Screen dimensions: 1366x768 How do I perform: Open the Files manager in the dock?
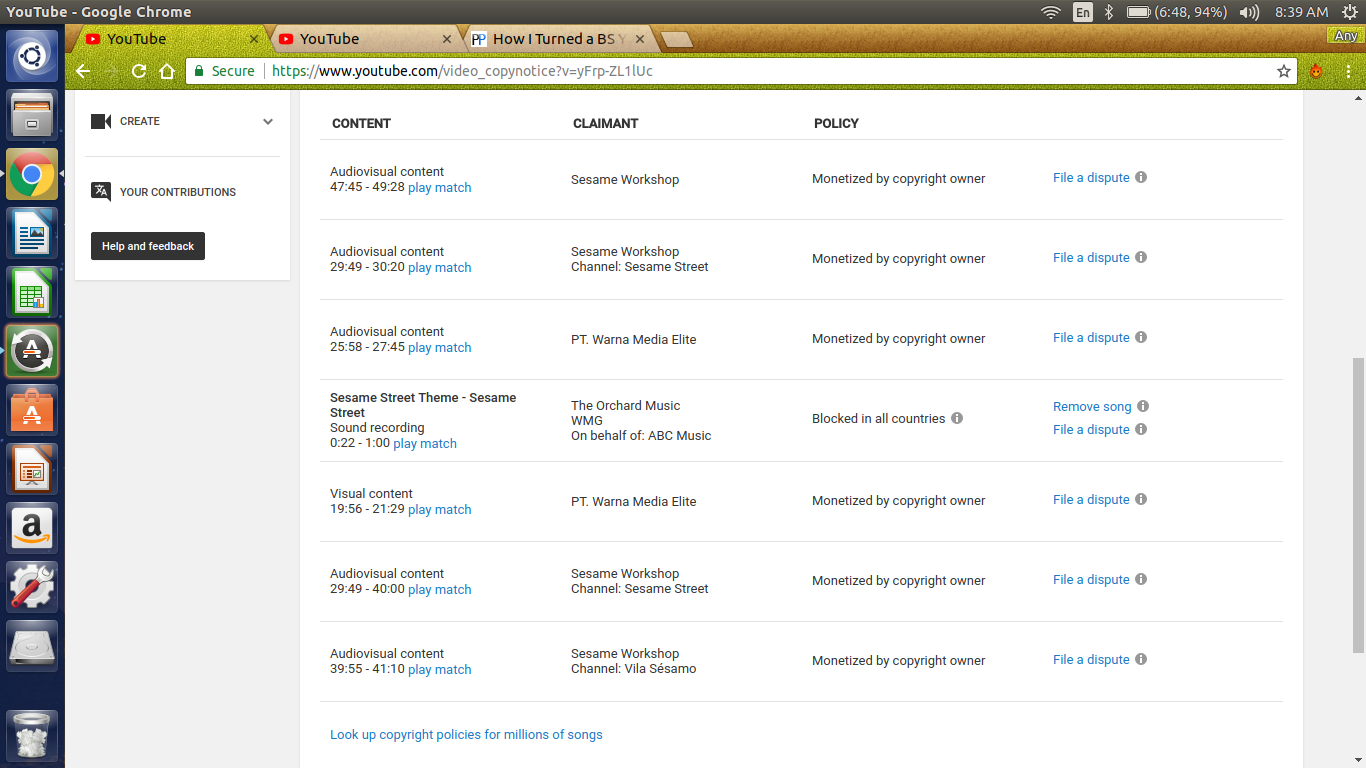32,115
